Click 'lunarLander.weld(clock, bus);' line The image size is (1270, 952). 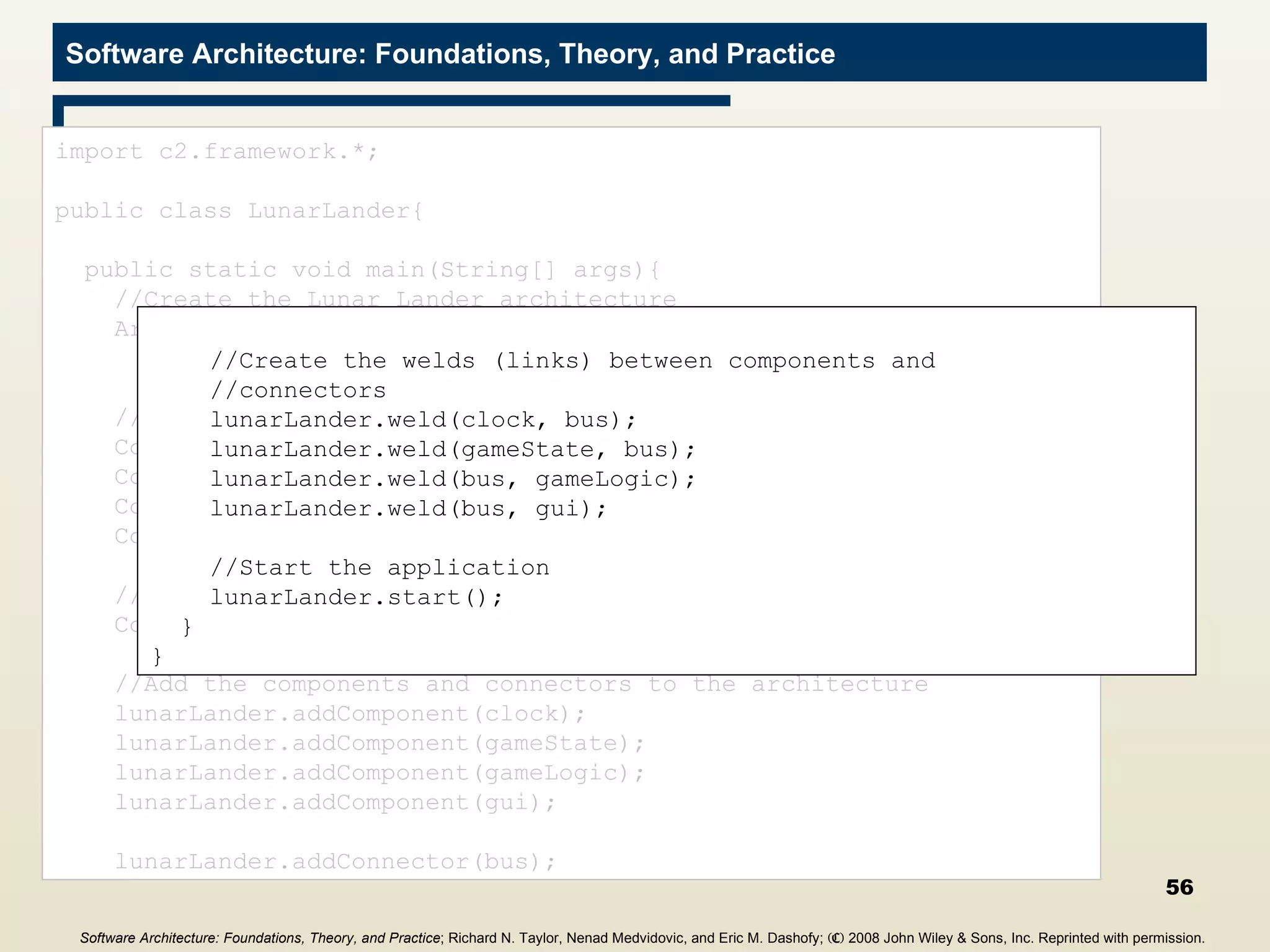424,420
